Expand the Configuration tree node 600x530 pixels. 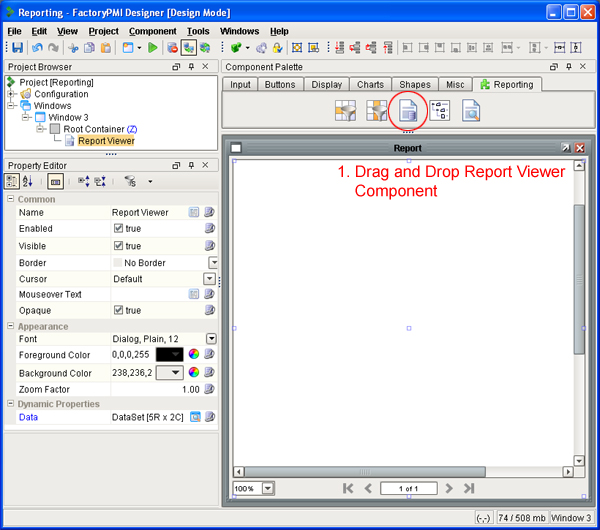[11, 94]
